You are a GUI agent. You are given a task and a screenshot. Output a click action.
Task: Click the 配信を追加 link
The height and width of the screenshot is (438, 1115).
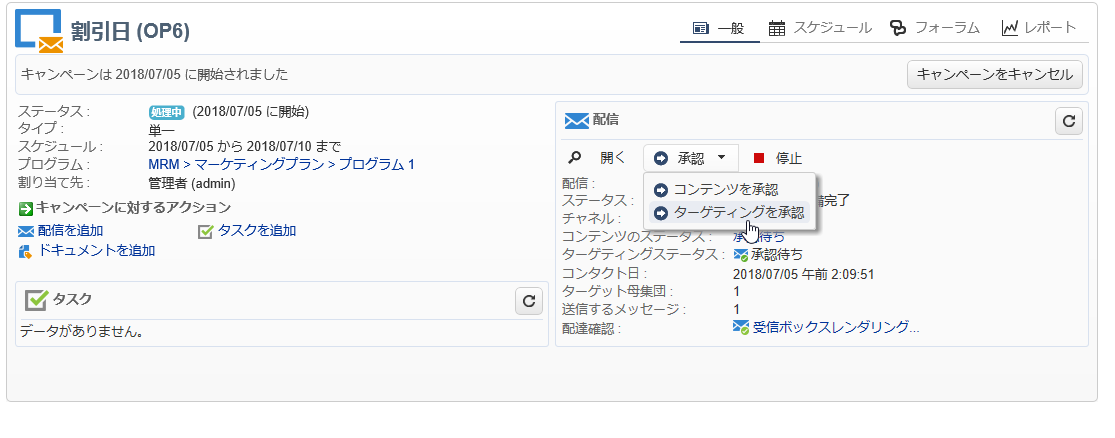click(70, 230)
